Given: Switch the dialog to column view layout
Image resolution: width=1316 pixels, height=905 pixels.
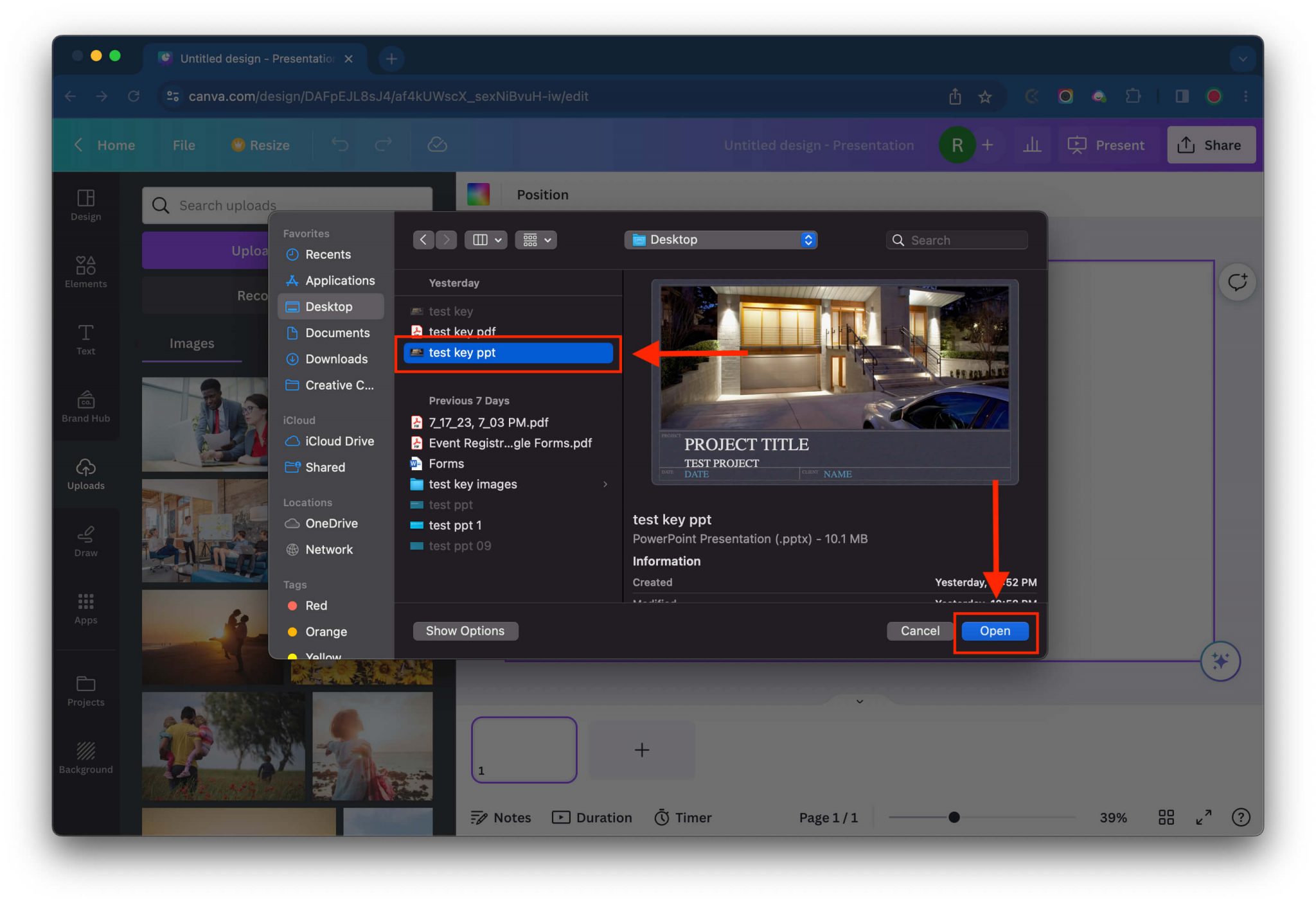Looking at the screenshot, I should pyautogui.click(x=485, y=240).
